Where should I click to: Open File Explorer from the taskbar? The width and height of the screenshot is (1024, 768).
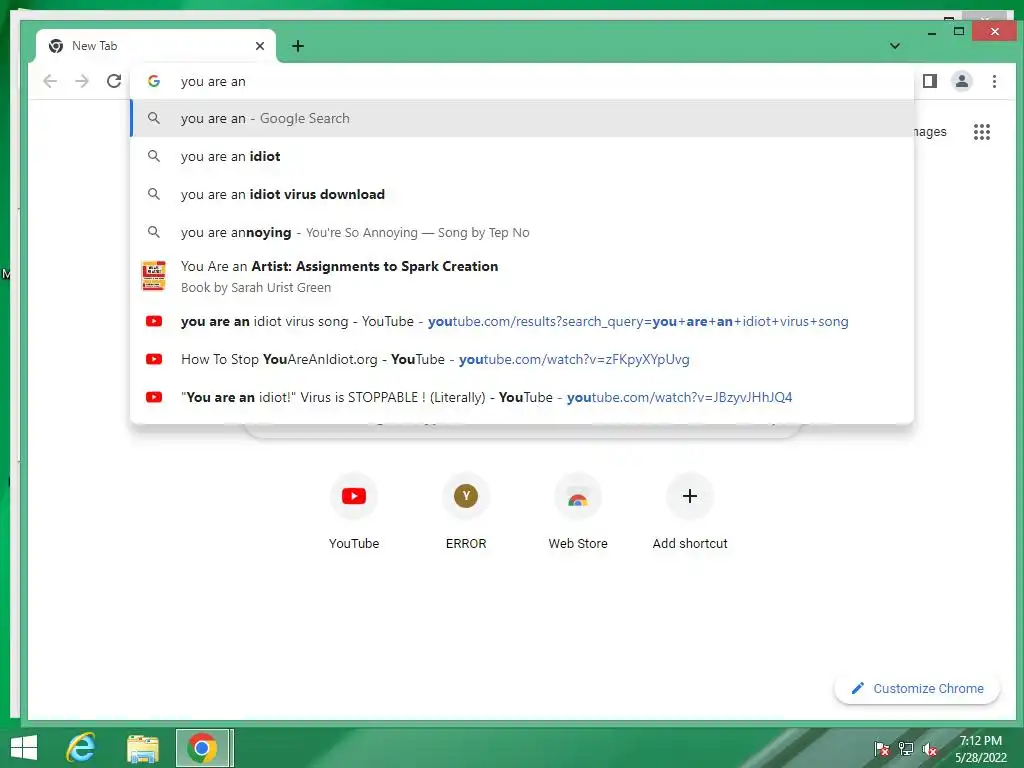pos(142,748)
